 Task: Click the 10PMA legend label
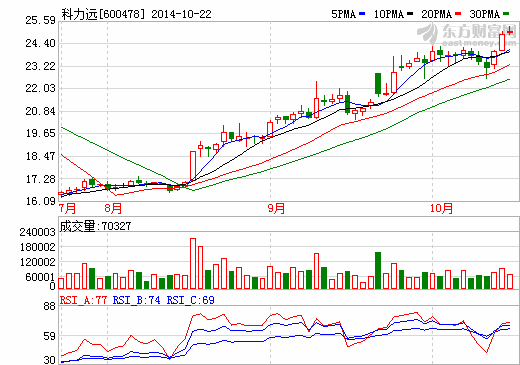coord(389,14)
